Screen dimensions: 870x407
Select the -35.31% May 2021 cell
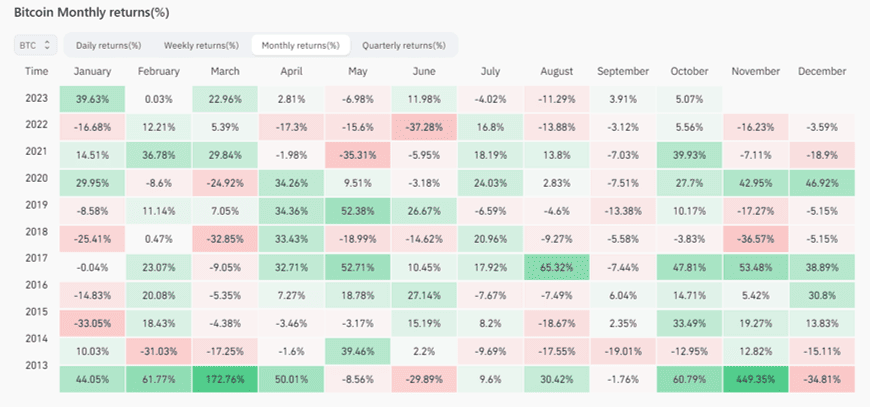358,154
